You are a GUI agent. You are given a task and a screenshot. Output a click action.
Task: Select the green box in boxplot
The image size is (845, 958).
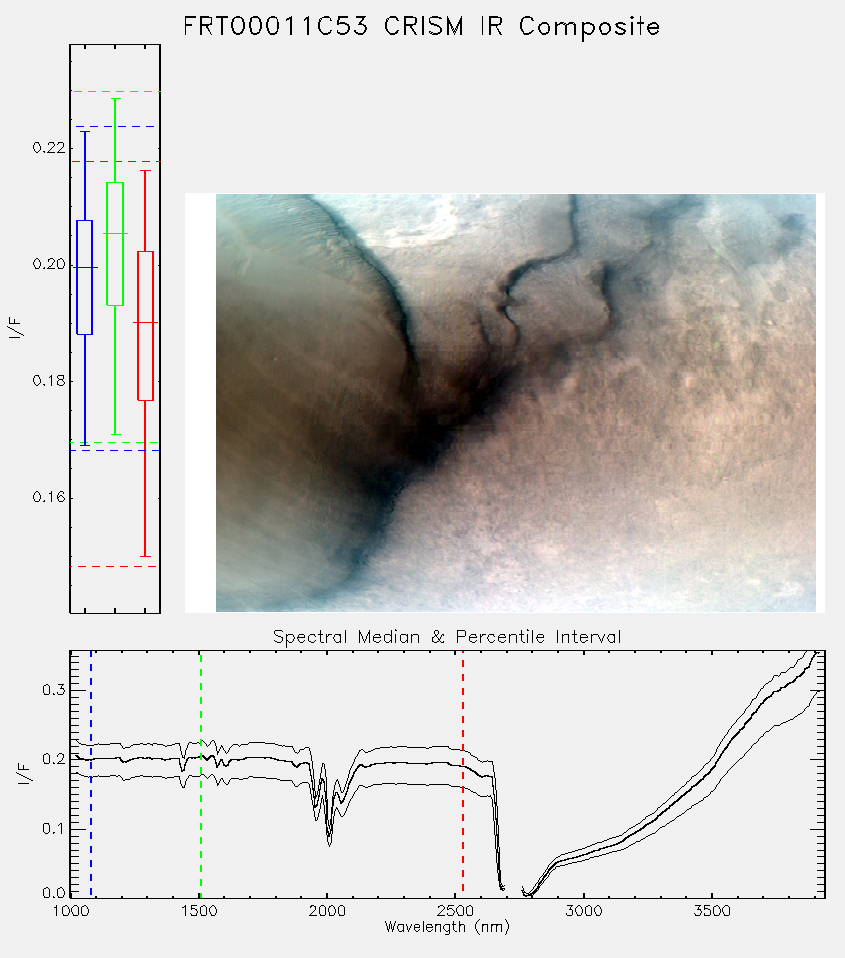(115, 244)
